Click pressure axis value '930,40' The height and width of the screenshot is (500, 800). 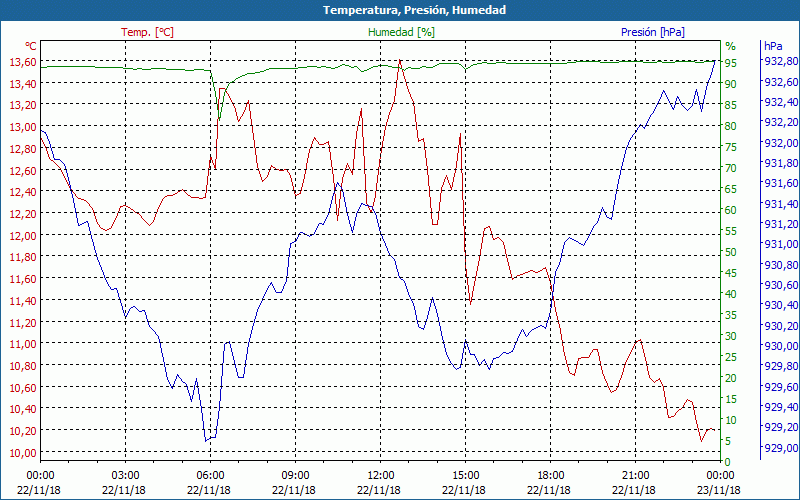pyautogui.click(x=780, y=305)
